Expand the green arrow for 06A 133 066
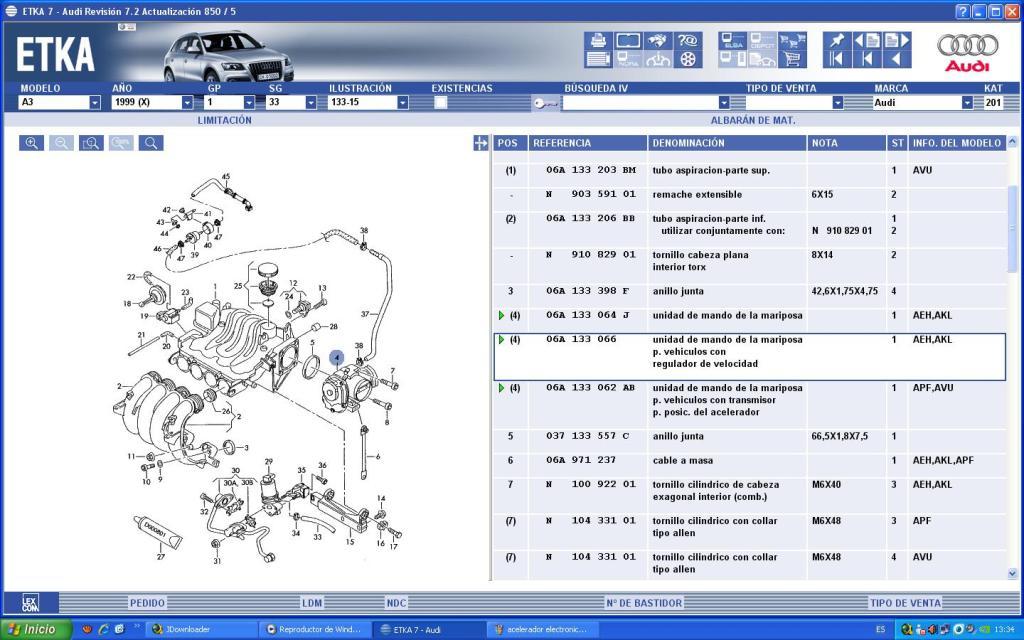This screenshot has width=1024, height=640. click(501, 340)
